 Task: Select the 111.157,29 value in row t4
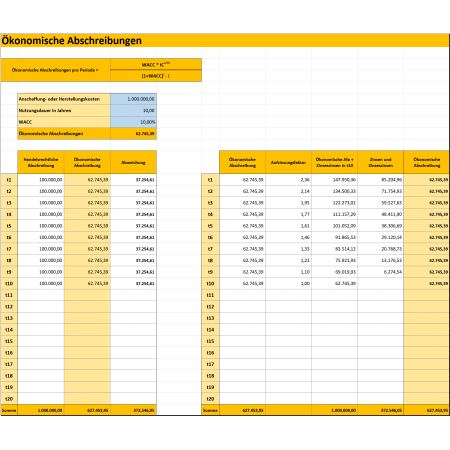pos(335,214)
